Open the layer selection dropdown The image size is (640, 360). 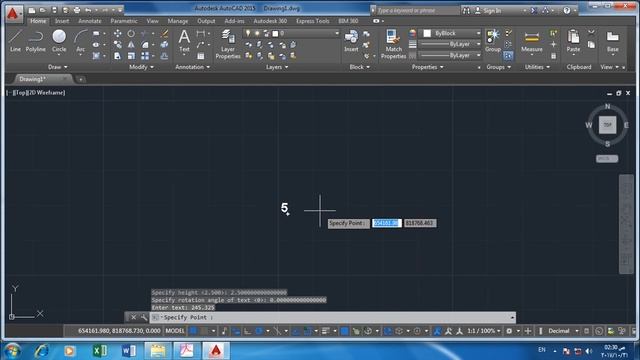337,33
